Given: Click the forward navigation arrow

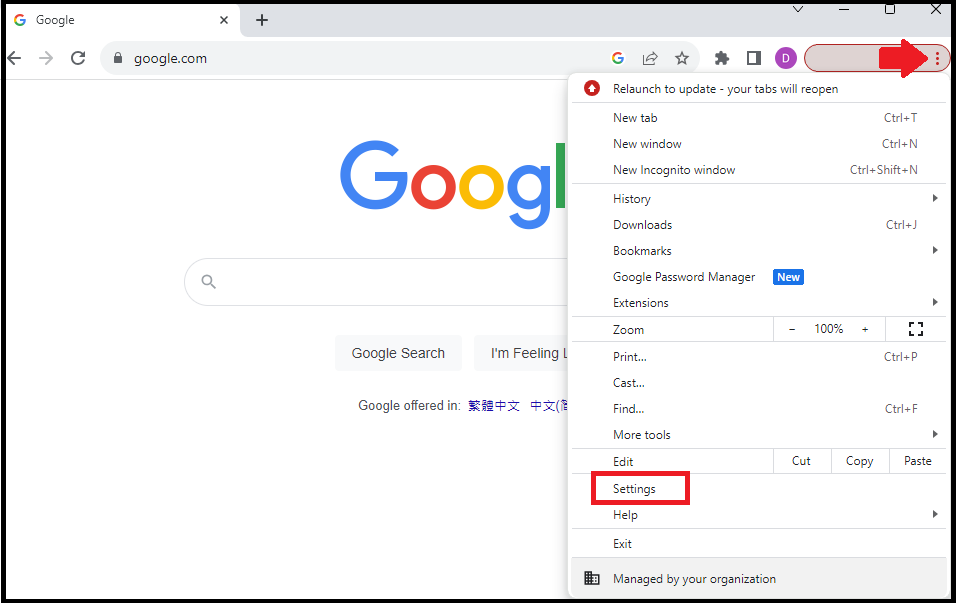Looking at the screenshot, I should tap(46, 58).
